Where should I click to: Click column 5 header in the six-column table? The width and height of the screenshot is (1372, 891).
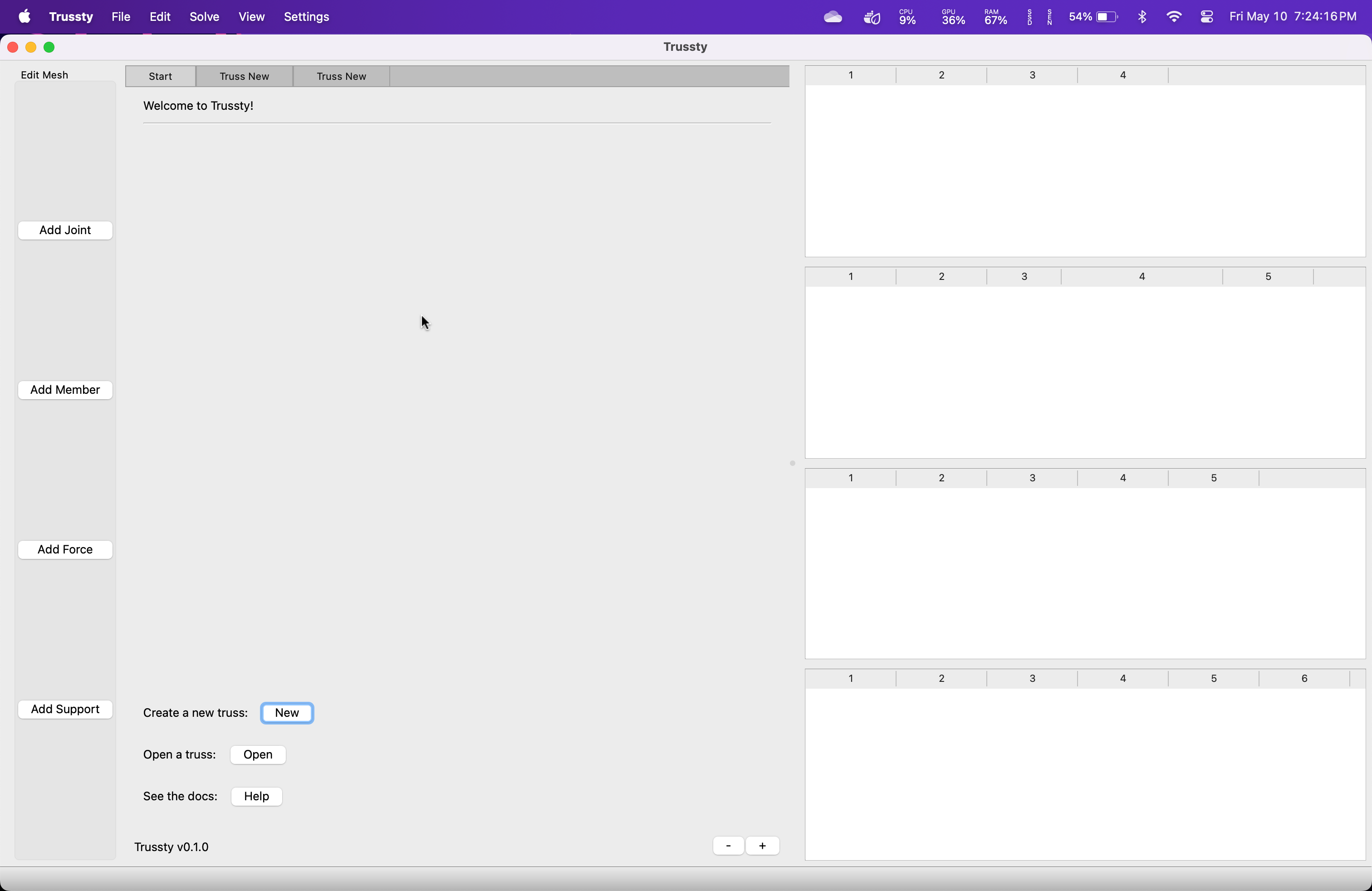1214,678
